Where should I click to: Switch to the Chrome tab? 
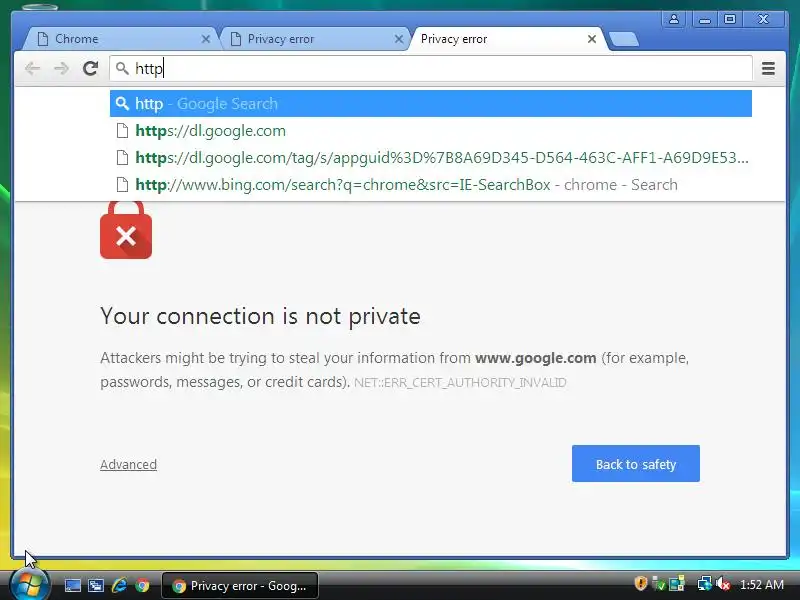121,39
